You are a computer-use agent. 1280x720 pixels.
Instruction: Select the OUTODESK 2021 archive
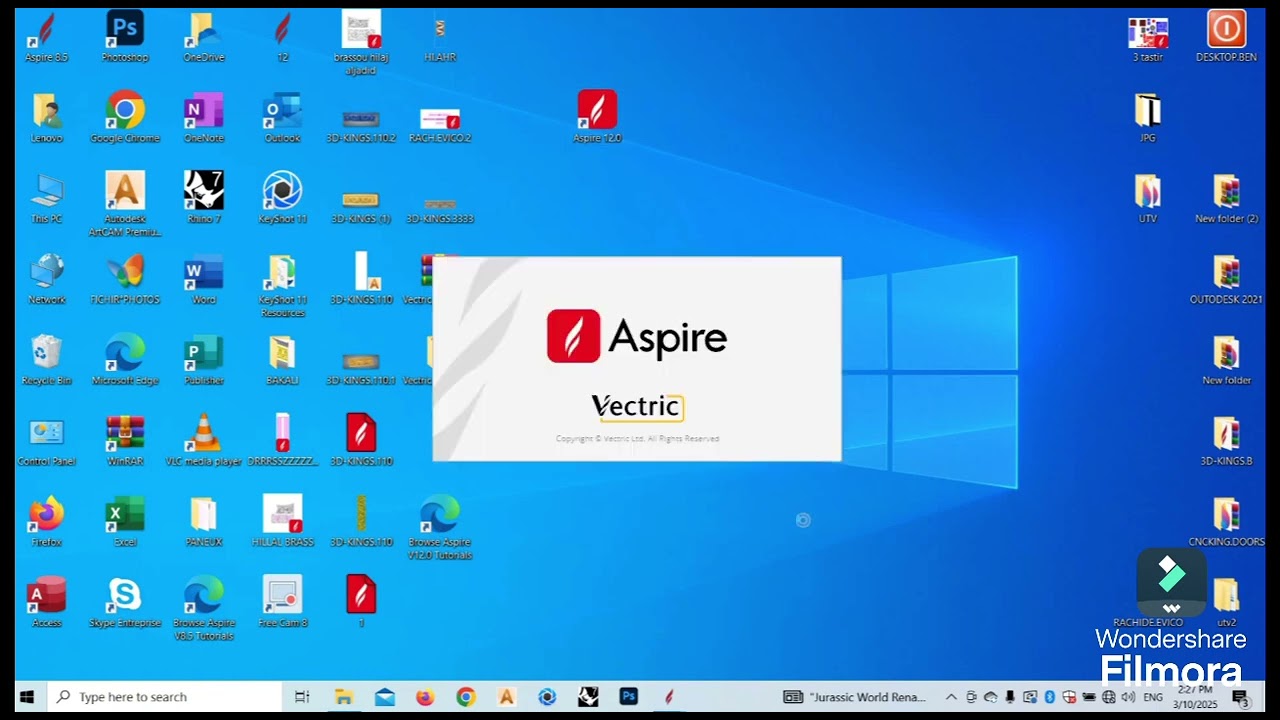[1226, 279]
